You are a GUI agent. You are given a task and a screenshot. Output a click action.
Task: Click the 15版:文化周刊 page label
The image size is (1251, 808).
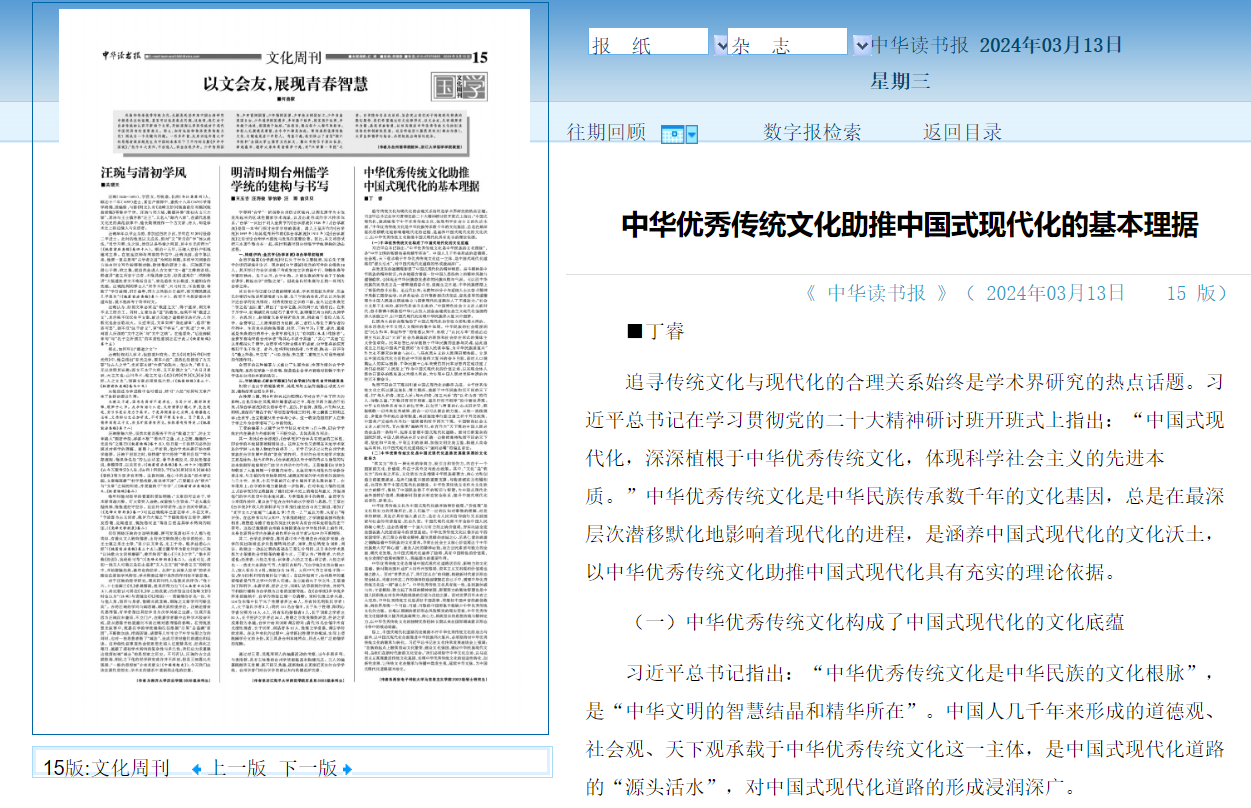105,767
